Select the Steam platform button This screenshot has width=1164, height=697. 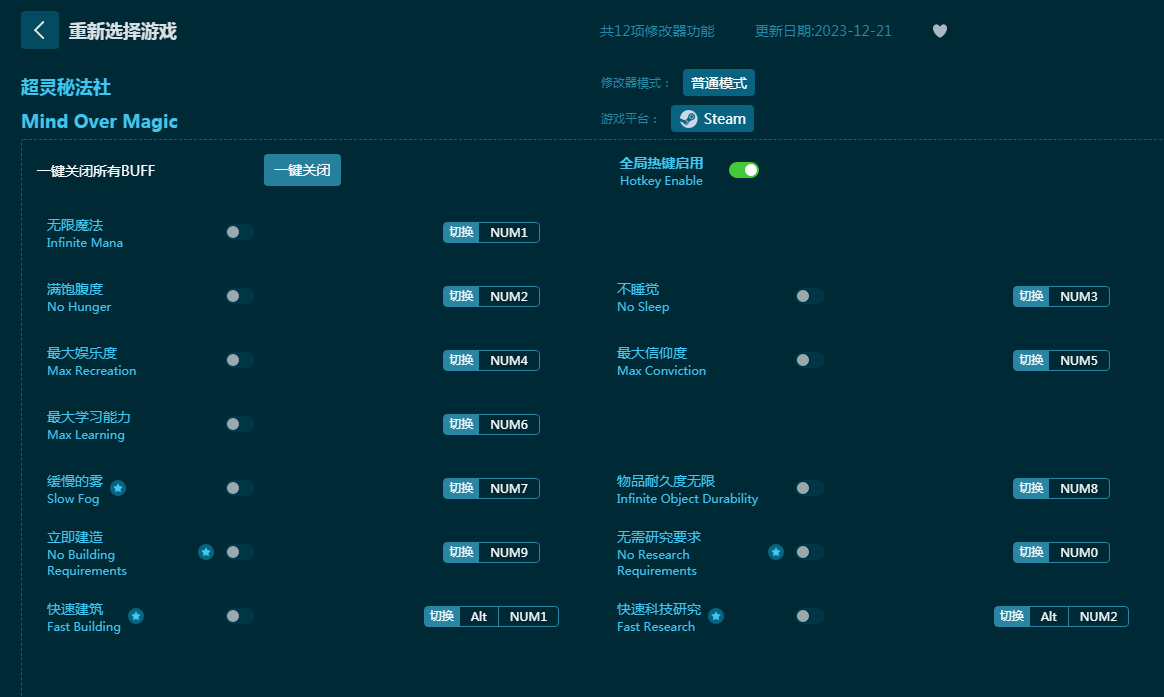(712, 118)
